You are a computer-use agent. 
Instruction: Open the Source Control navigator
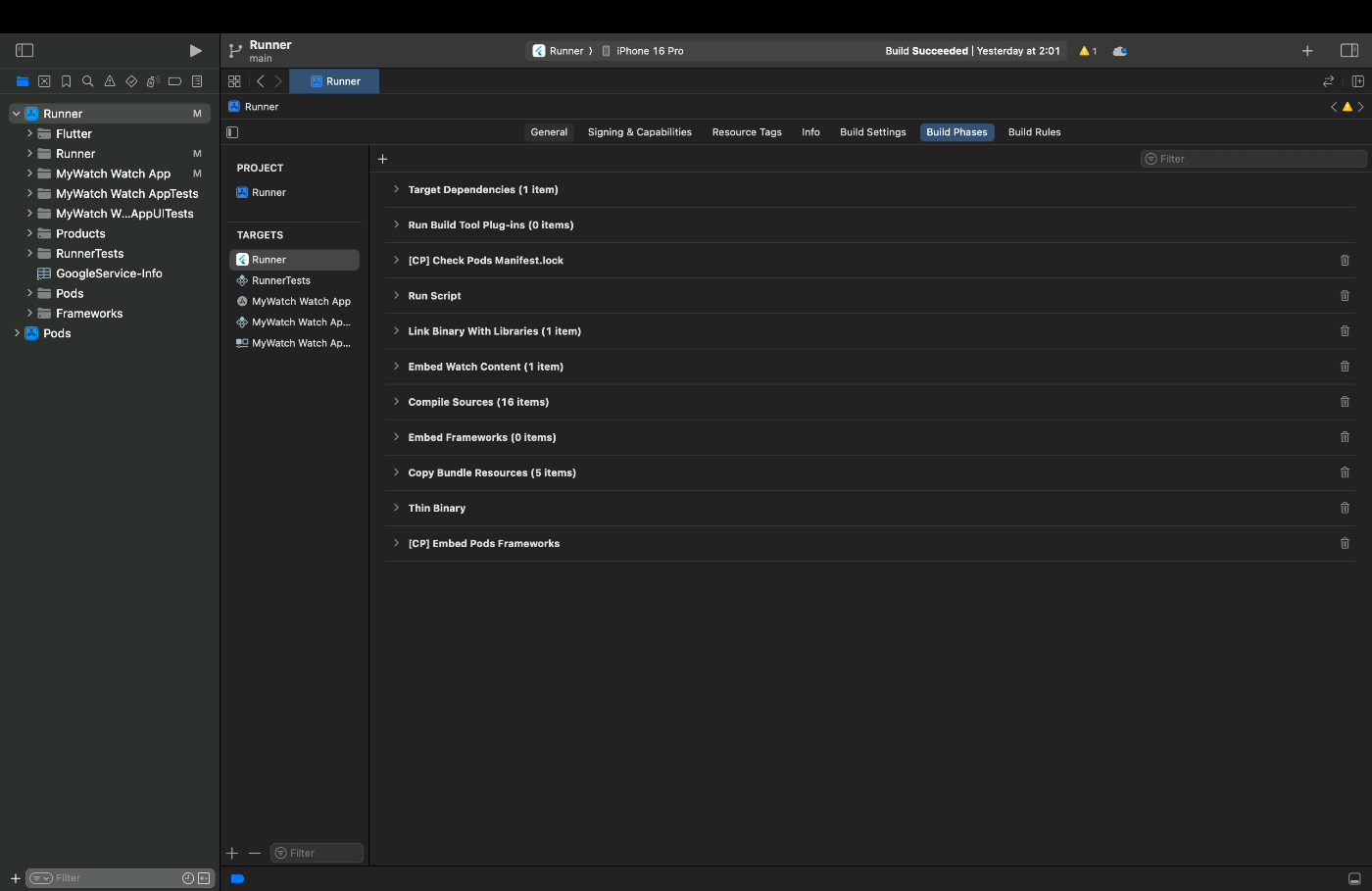click(x=44, y=81)
